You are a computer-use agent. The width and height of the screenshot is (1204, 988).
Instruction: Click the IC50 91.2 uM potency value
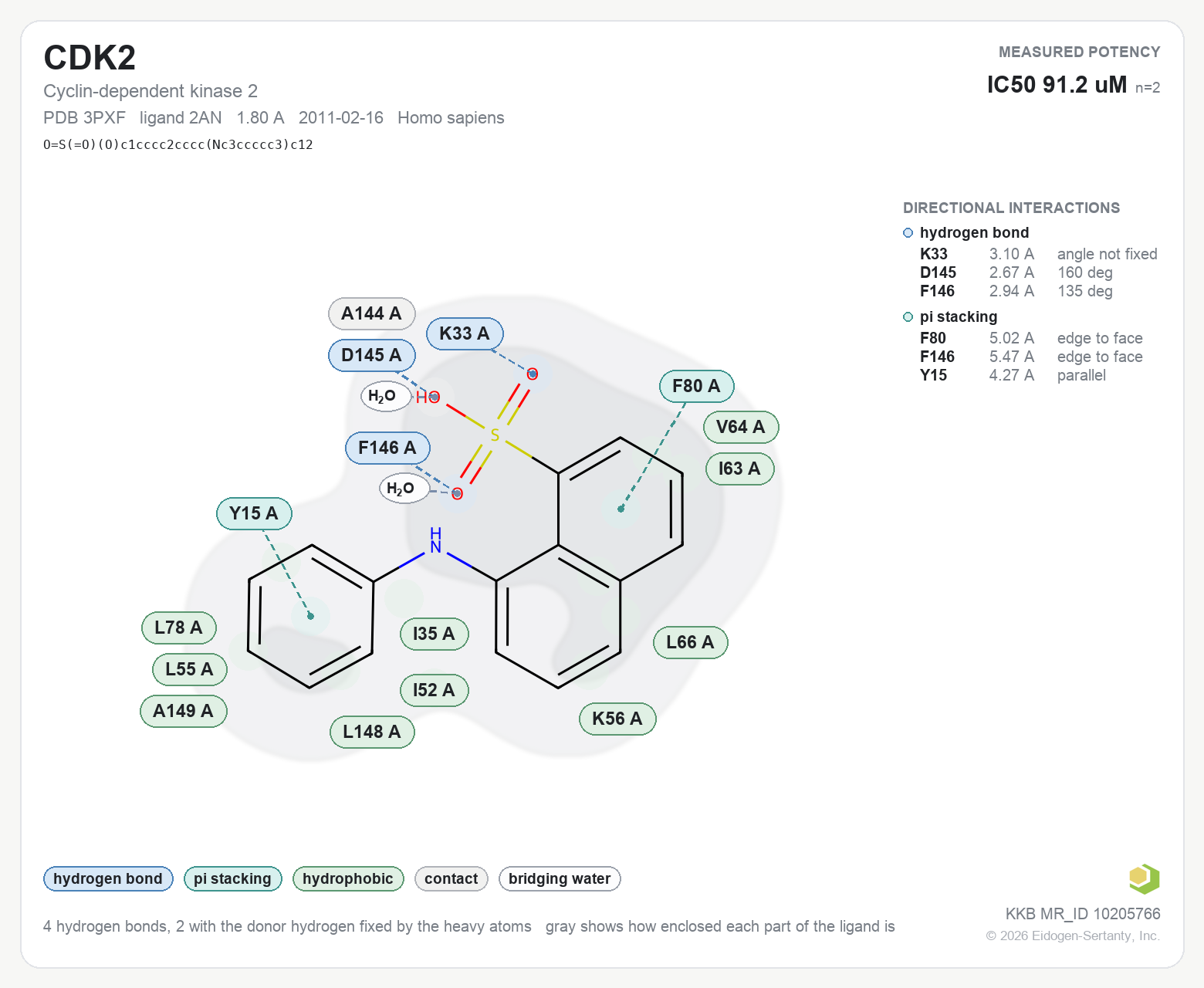point(1057,84)
